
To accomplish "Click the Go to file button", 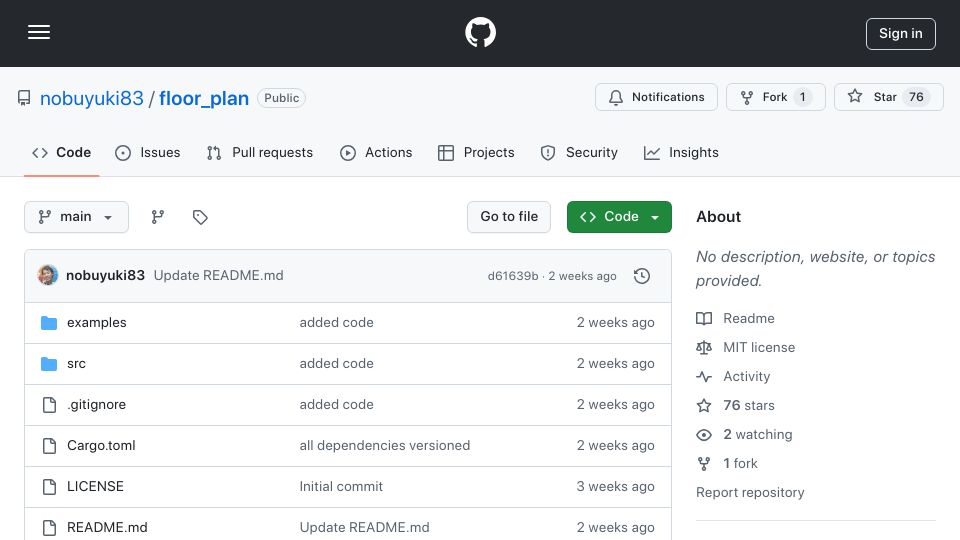I will click(x=509, y=217).
